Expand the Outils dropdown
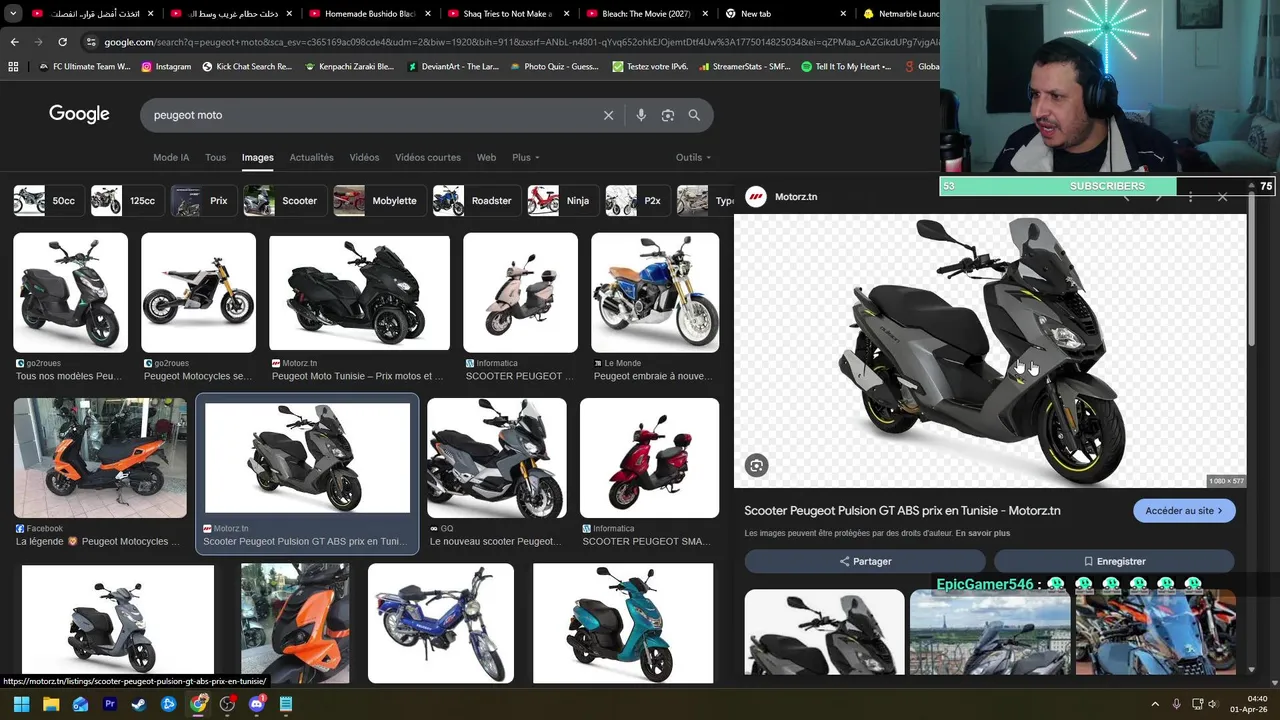This screenshot has height=720, width=1280. [x=693, y=158]
